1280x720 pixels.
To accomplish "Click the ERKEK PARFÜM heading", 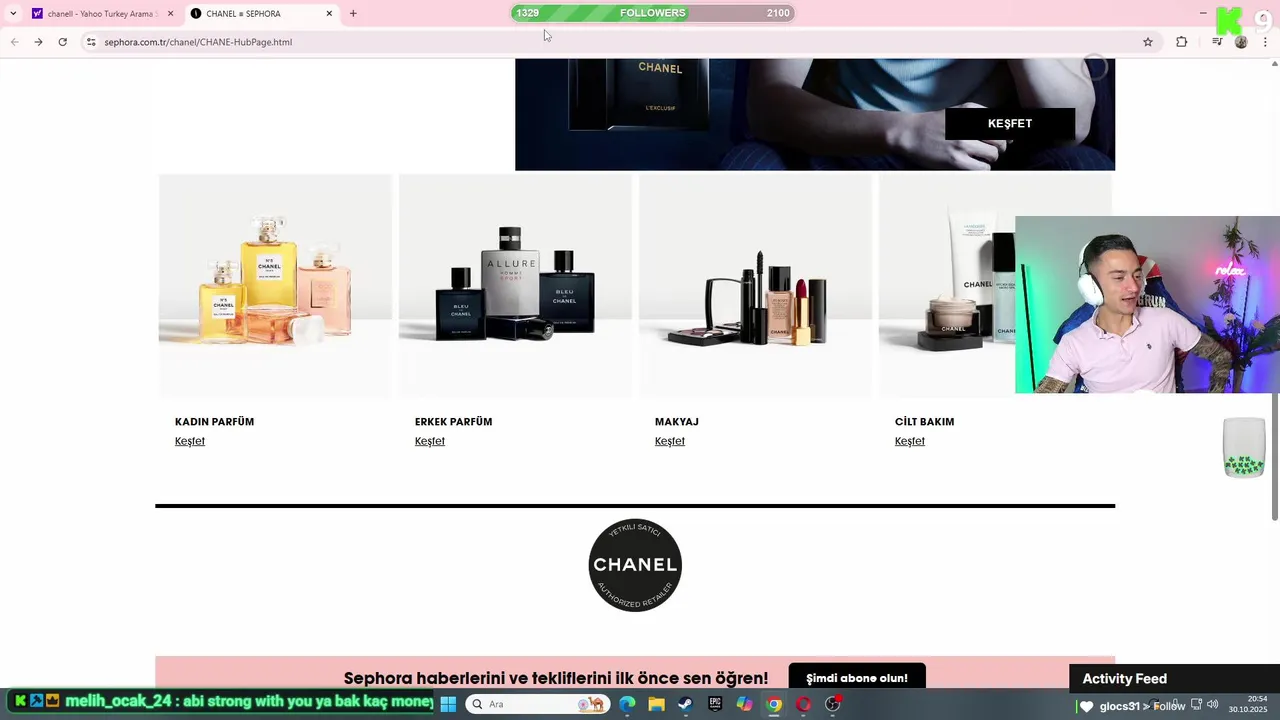I will coord(453,422).
